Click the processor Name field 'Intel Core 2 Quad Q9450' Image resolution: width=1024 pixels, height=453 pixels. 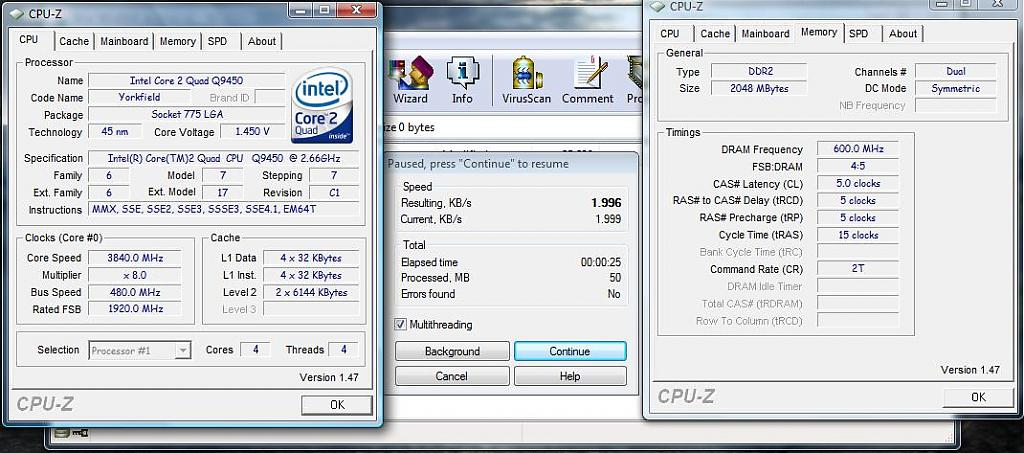pyautogui.click(x=187, y=81)
